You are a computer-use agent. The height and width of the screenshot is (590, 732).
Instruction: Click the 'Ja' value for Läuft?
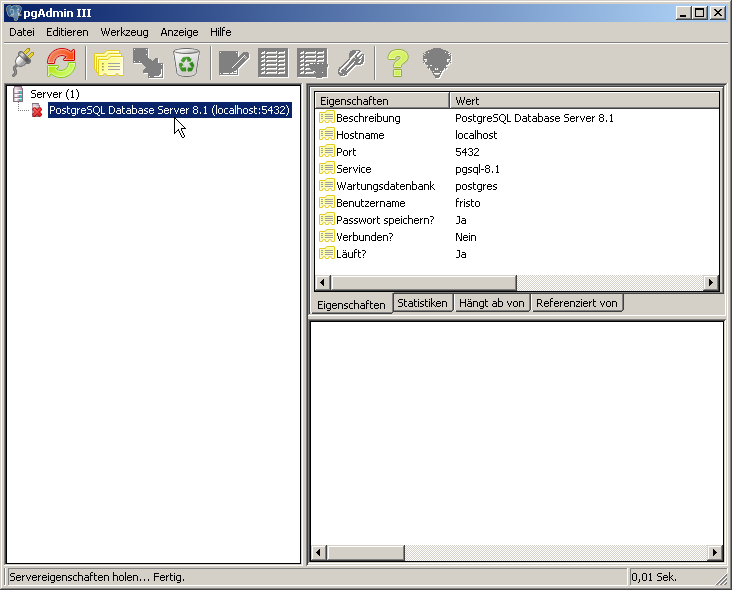coord(460,254)
